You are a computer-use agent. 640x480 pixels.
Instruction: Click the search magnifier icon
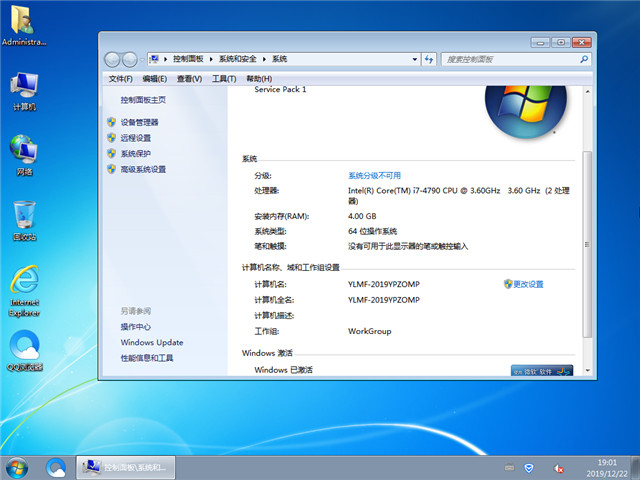tap(584, 59)
